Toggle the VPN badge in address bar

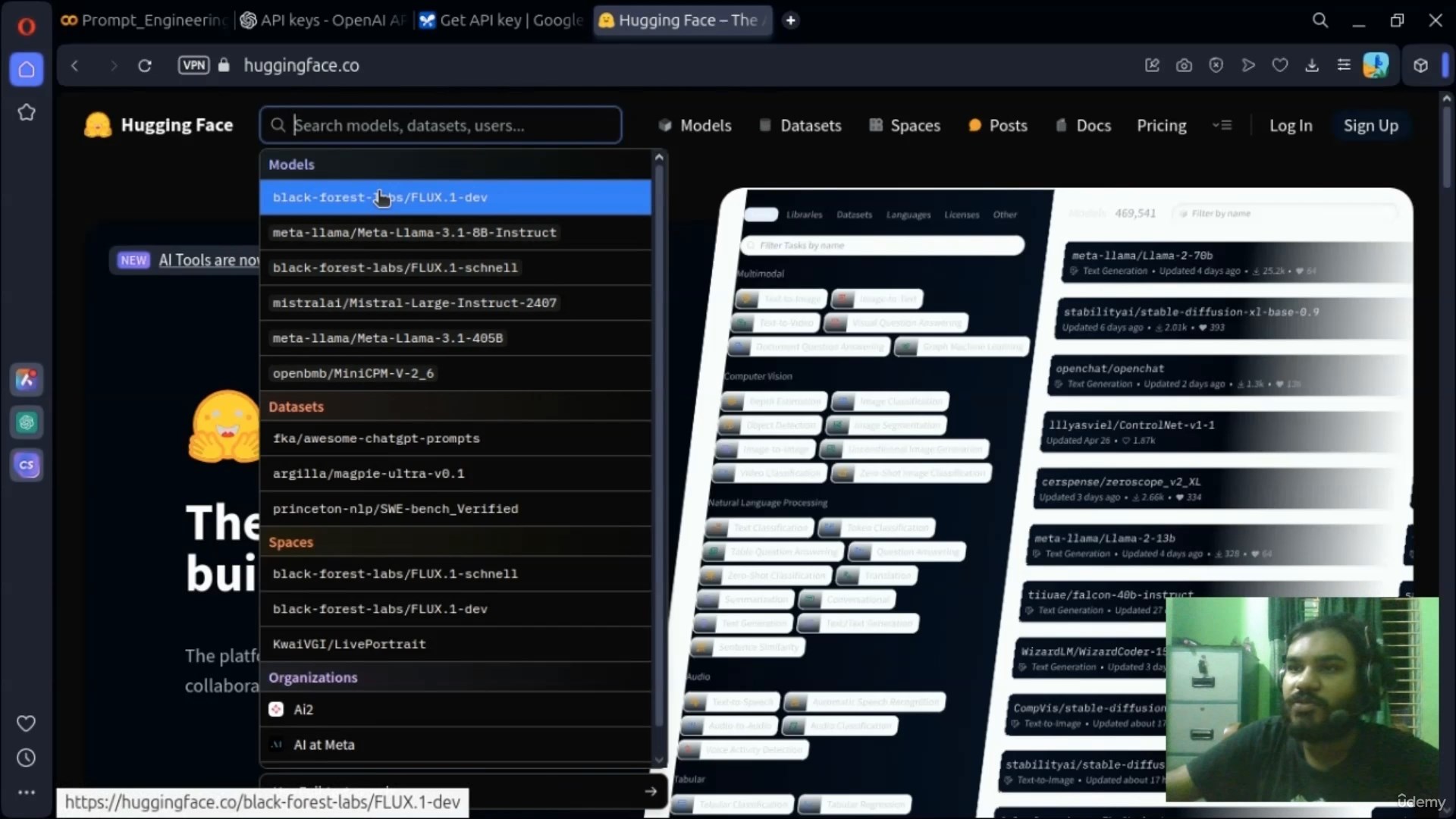193,65
